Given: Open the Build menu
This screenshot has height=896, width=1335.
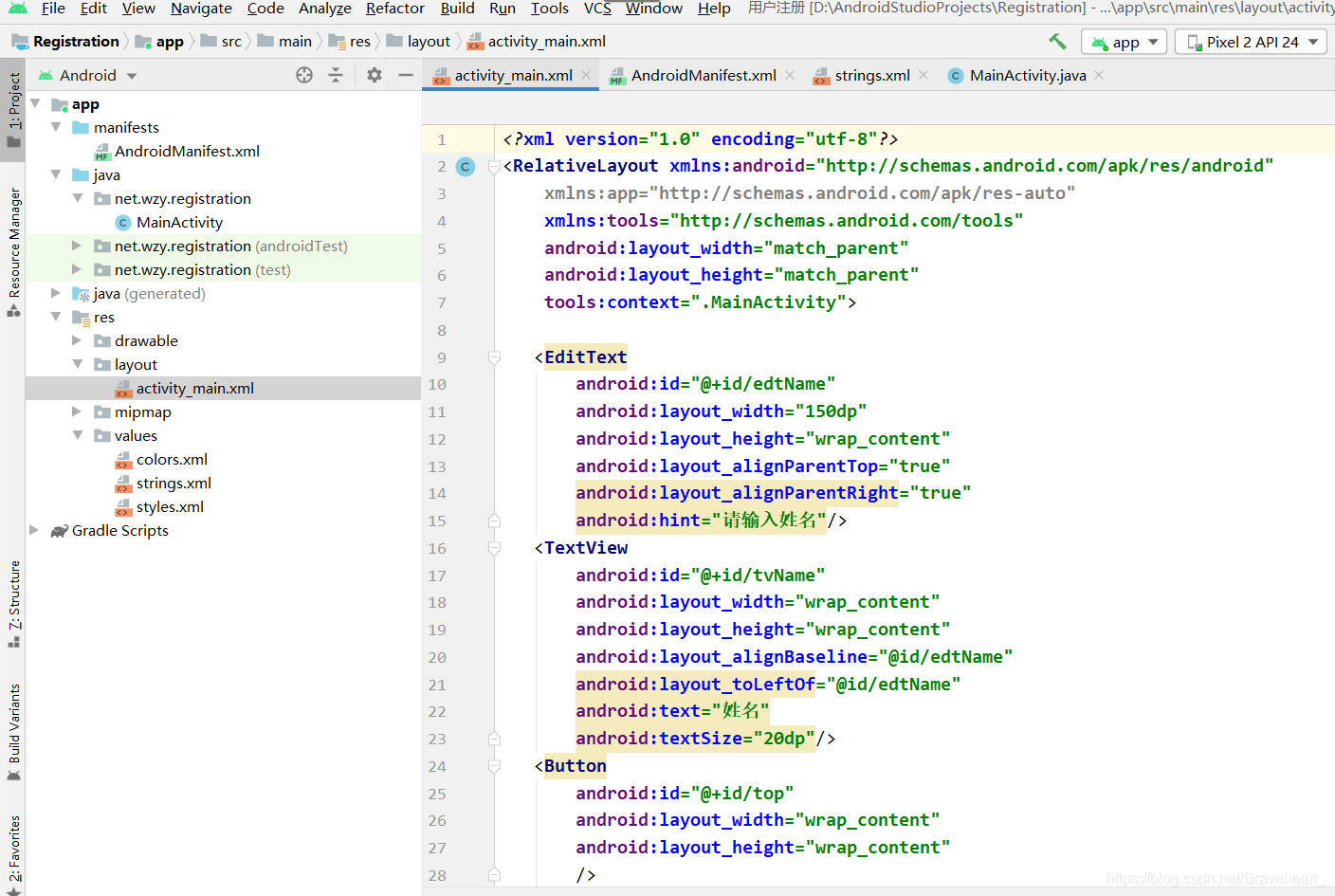Looking at the screenshot, I should pyautogui.click(x=457, y=9).
